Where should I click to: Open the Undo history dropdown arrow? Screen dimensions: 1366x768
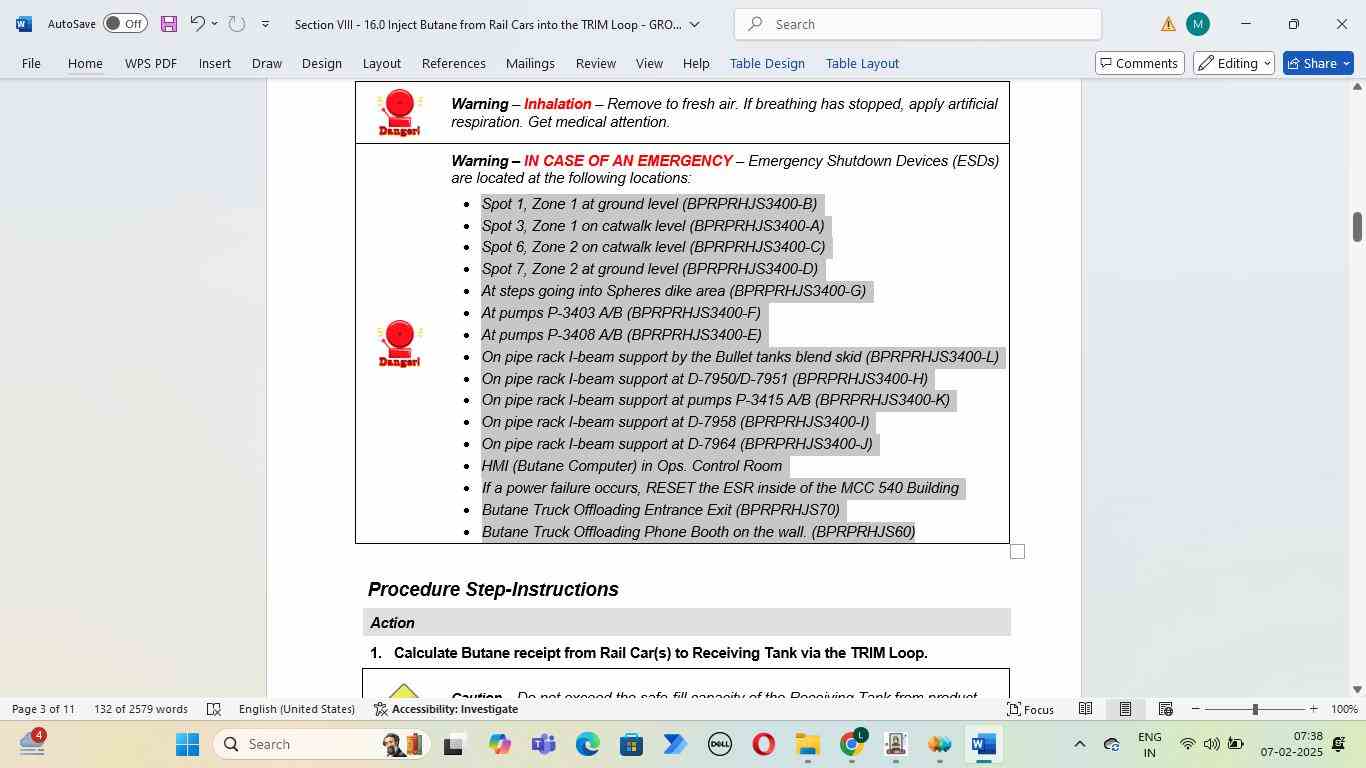pos(214,24)
